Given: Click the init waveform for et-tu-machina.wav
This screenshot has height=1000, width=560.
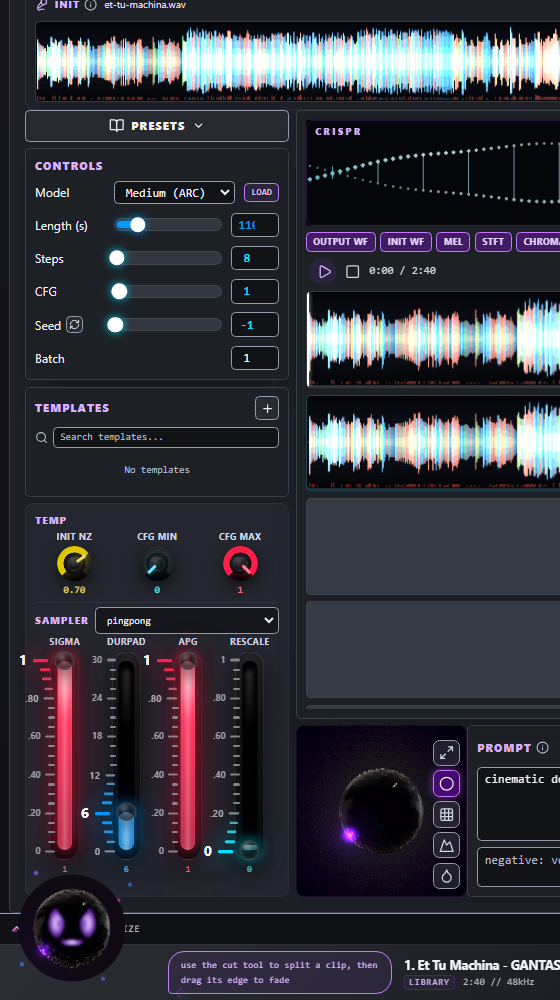Looking at the screenshot, I should (298, 61).
